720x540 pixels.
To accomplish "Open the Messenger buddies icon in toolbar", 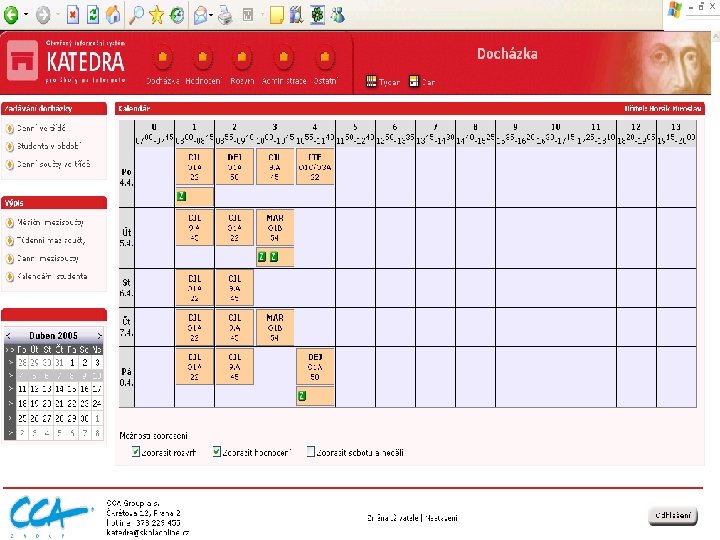I will [x=338, y=15].
